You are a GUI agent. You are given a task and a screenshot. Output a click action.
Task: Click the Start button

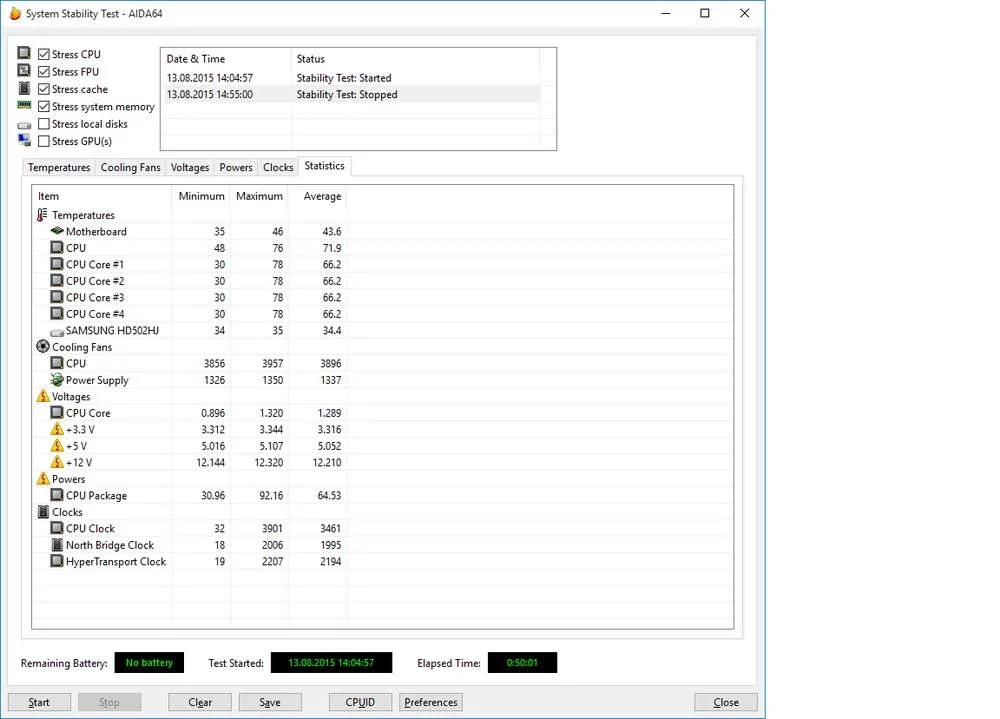pyautogui.click(x=39, y=702)
